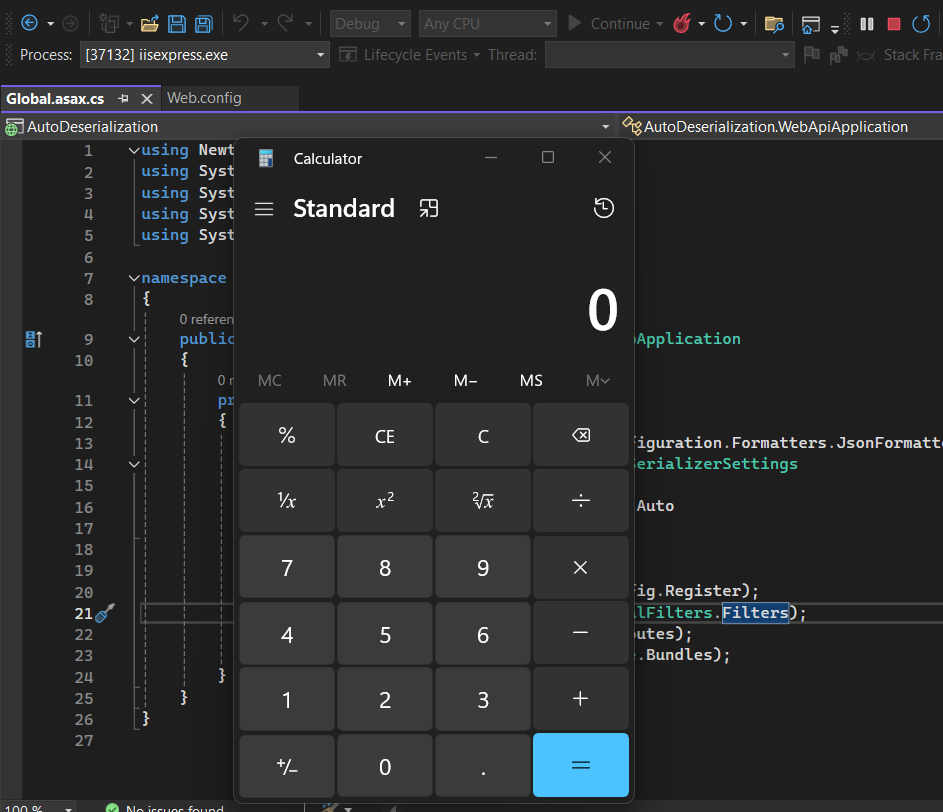Screen dimensions: 943x812
Task: Pin the Global.asax.cs tab
Action: coord(123,98)
